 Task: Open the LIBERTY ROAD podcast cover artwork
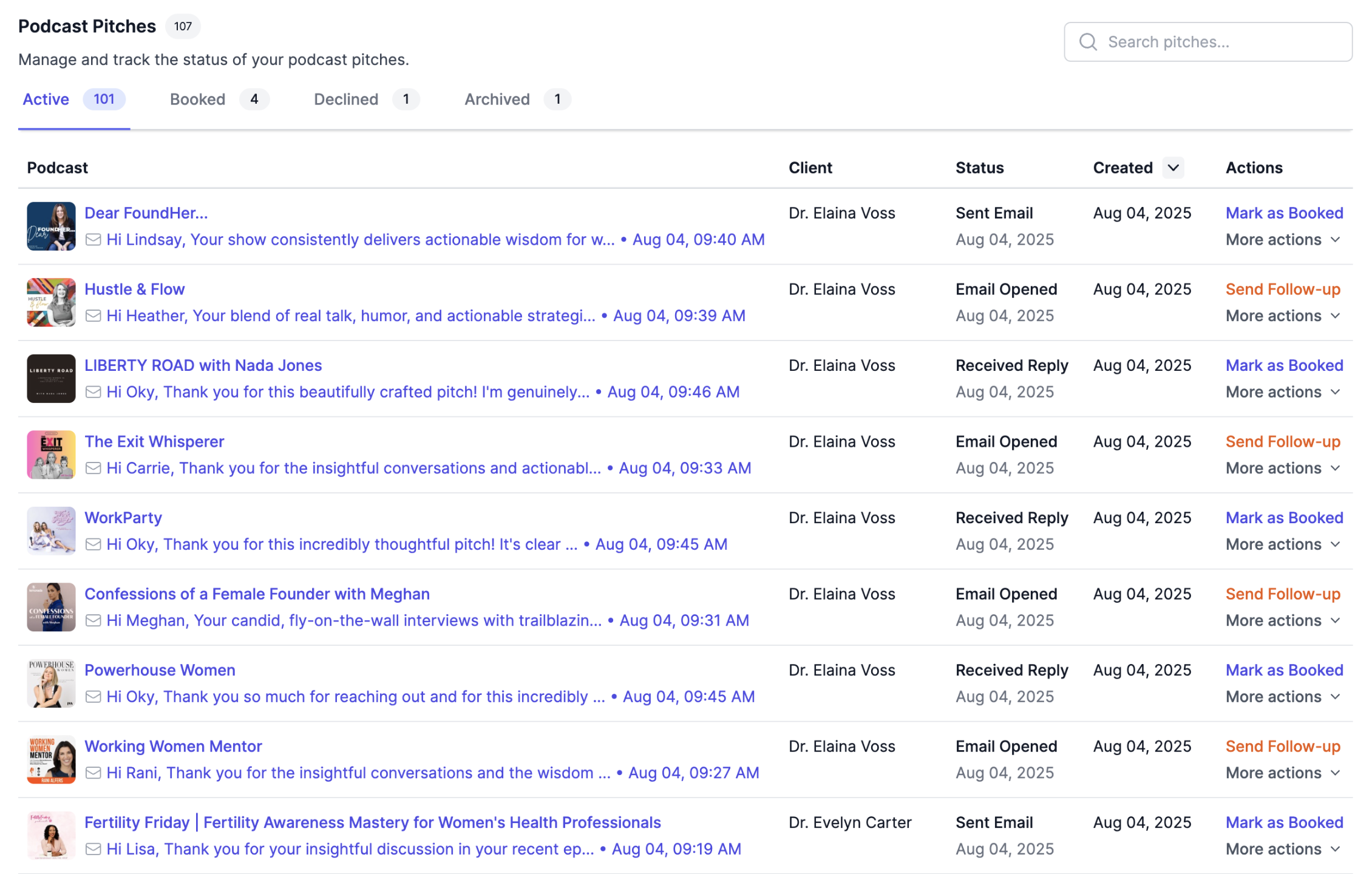(51, 378)
